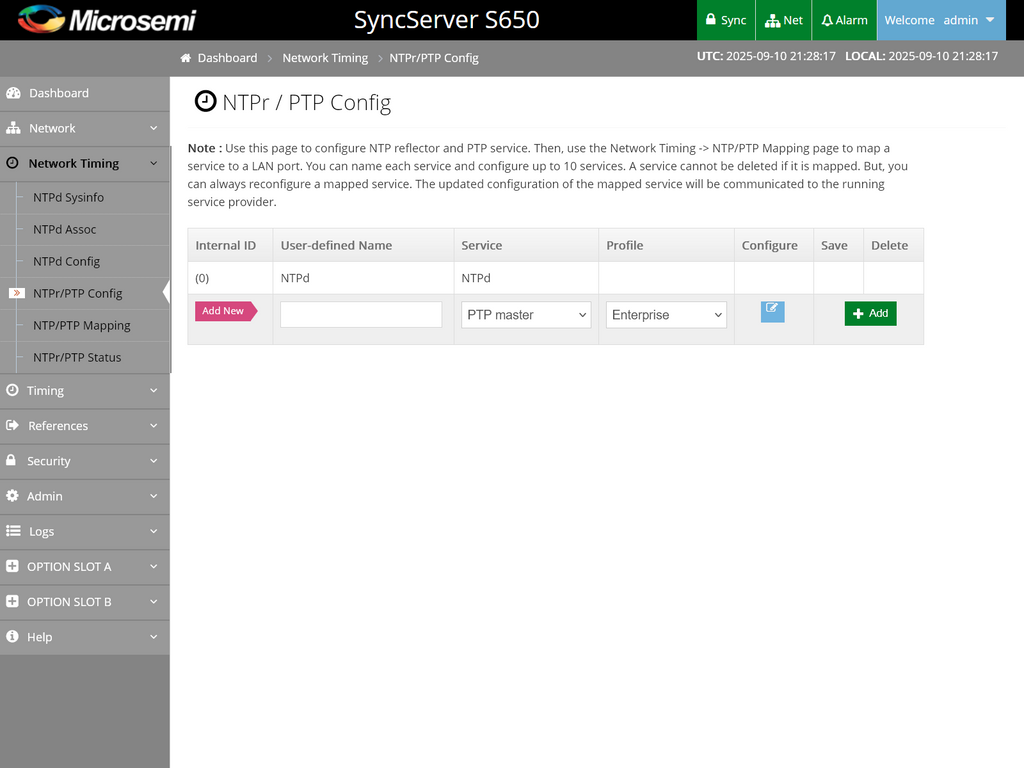Click the blue Configure edit icon
1024x768 pixels.
(773, 312)
